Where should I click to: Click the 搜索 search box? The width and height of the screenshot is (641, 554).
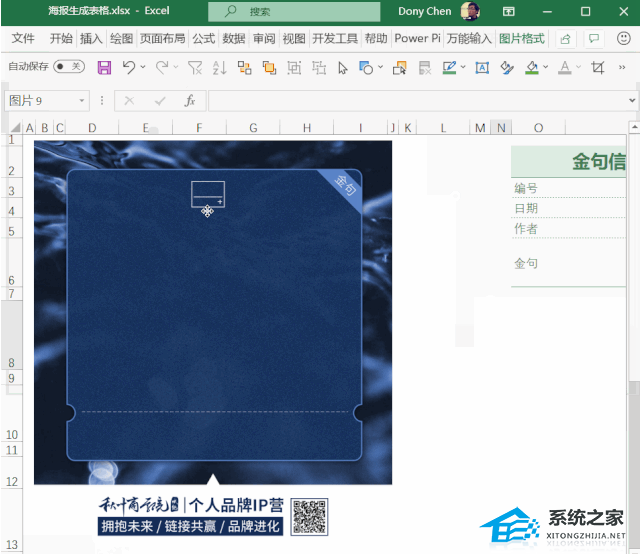coord(294,11)
